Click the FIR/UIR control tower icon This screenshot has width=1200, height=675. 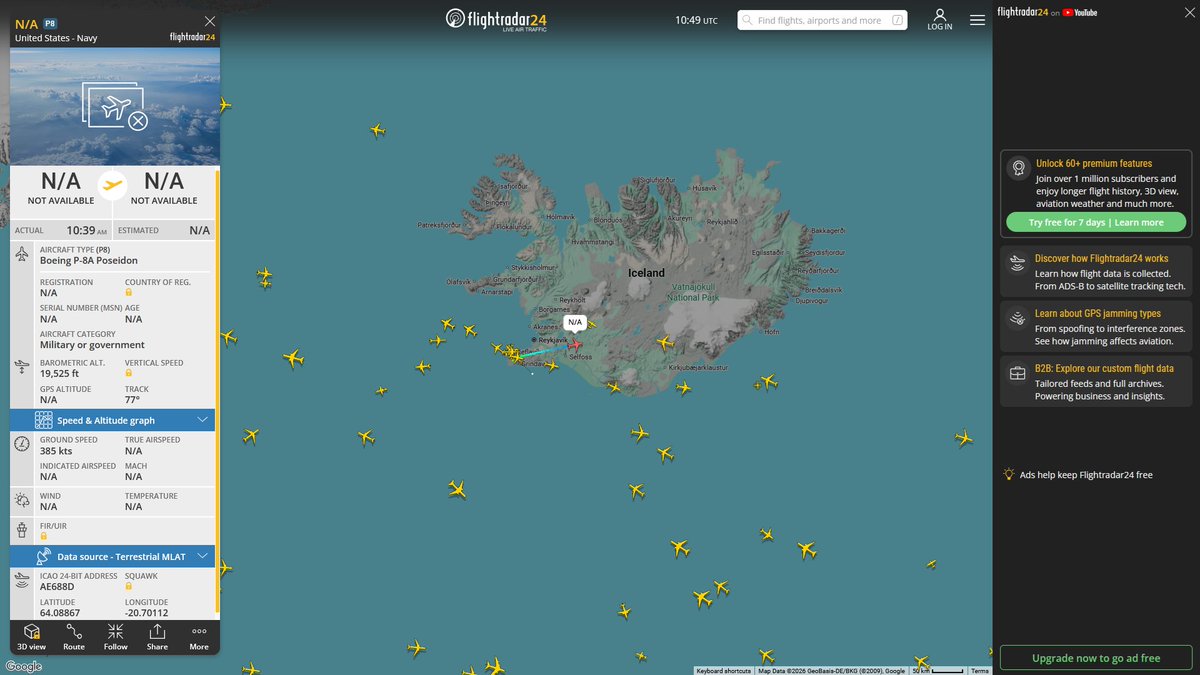tap(22, 530)
